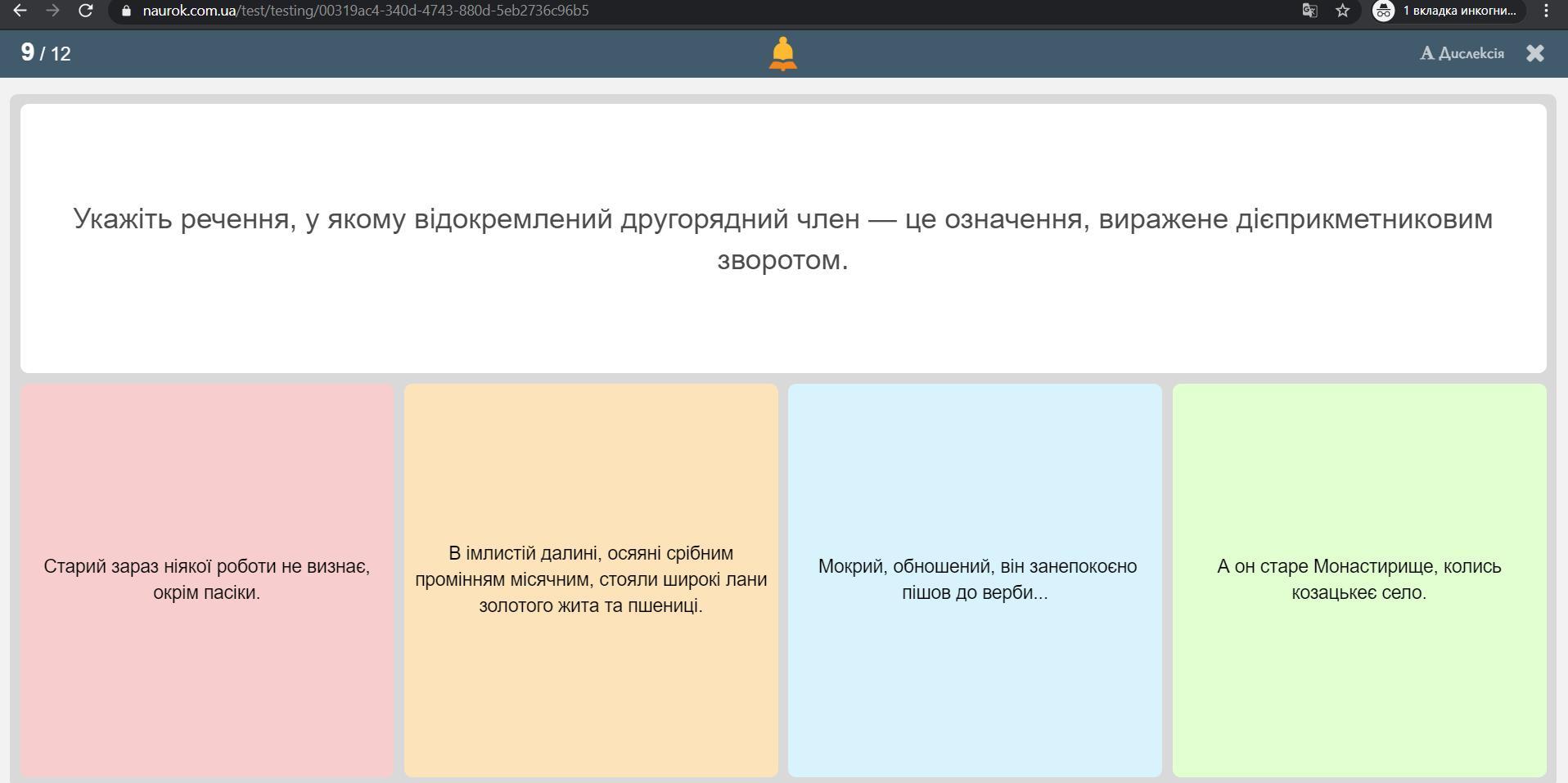Choose answer 'В імлистій далині, осяяні срібним'
Viewport: 1568px width, 783px height.
click(591, 579)
